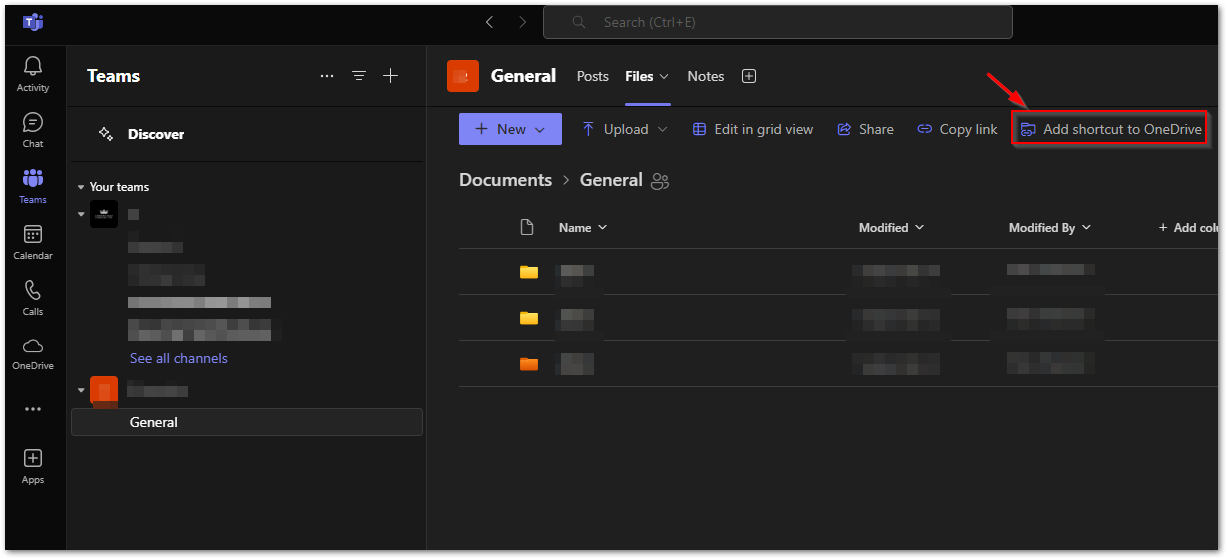Open the Modified By column dropdown
1227x559 pixels.
point(1049,228)
